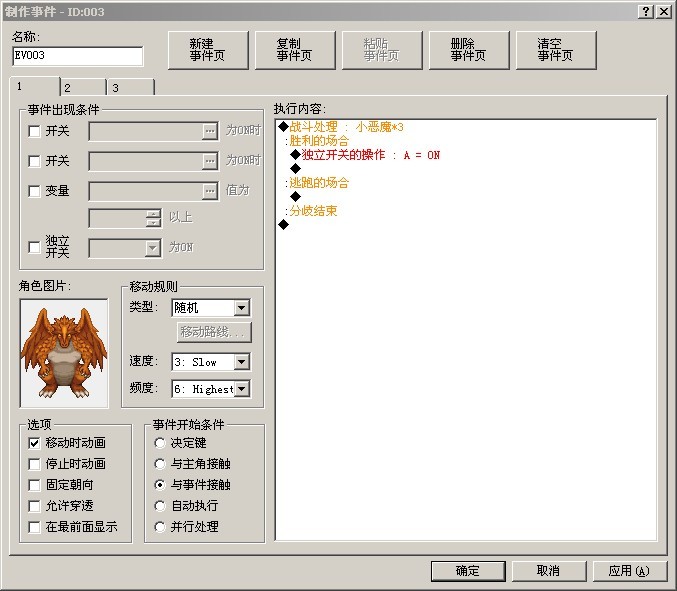
Task: Open the 频度 dropdown showing 6: Highest
Action: [211, 389]
